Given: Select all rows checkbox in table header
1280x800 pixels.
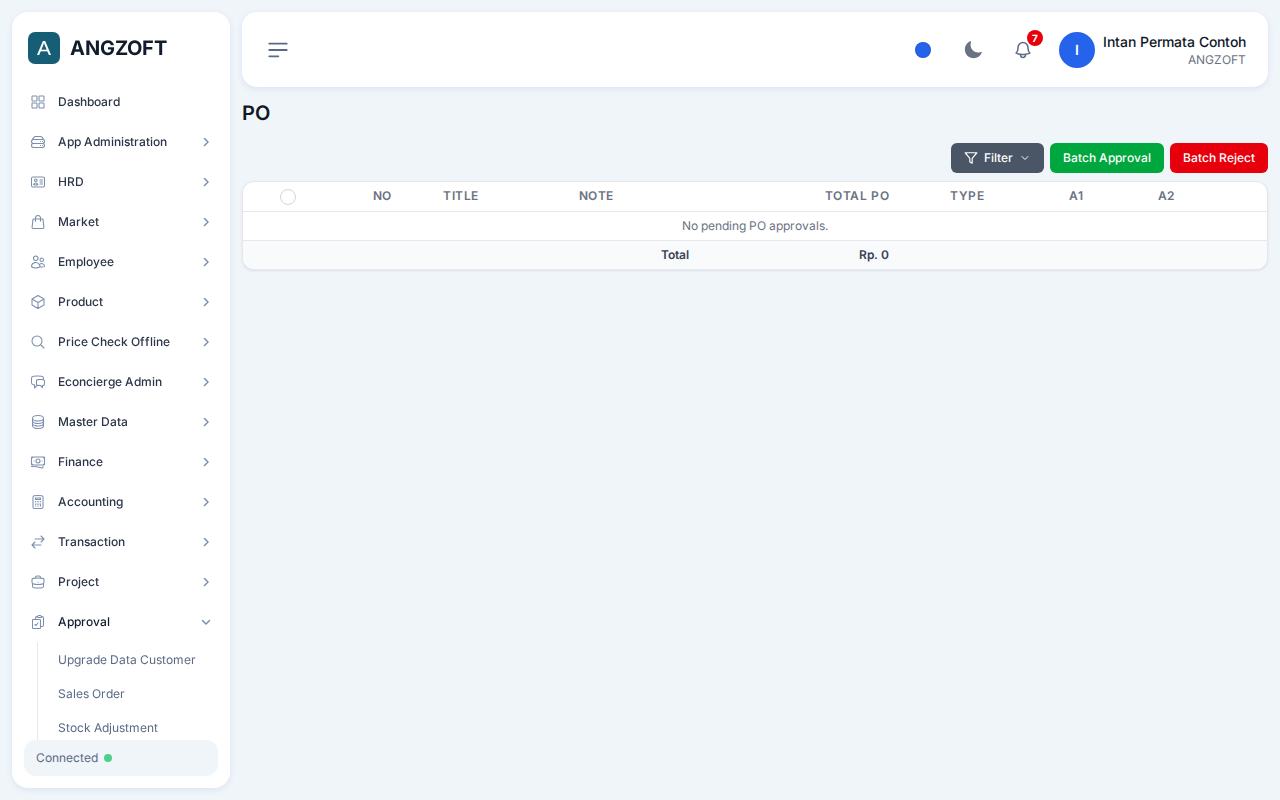Looking at the screenshot, I should tap(288, 197).
